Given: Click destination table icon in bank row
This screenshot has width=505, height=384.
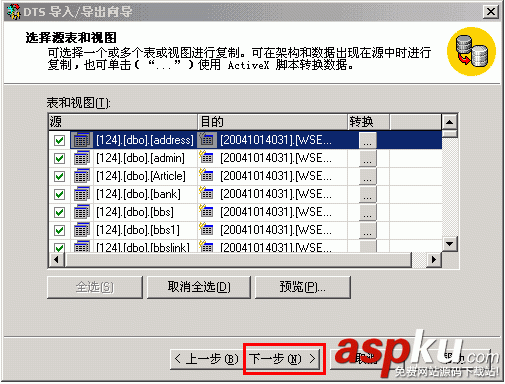Looking at the screenshot, I should tap(206, 193).
